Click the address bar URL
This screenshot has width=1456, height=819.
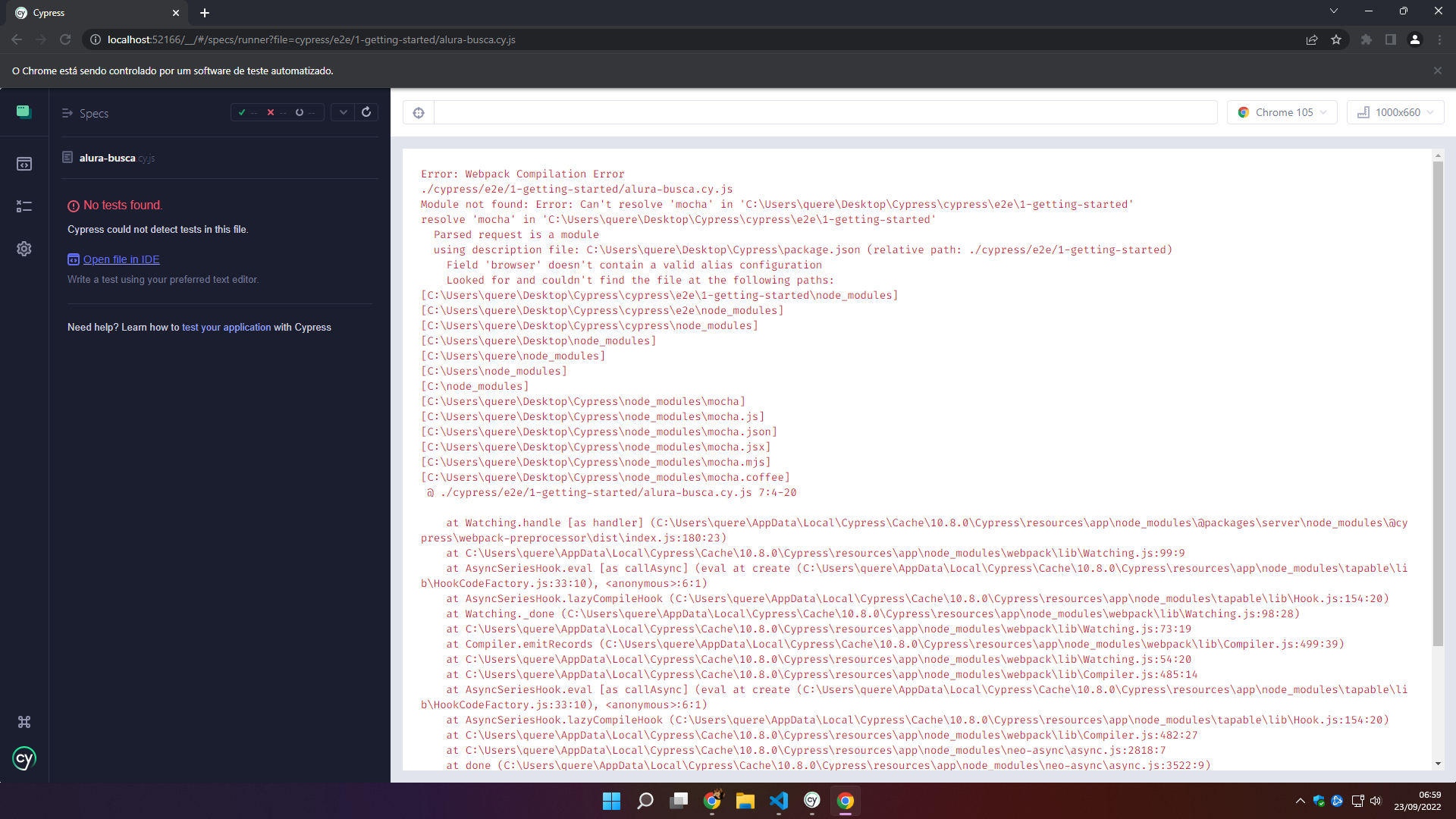click(x=312, y=39)
